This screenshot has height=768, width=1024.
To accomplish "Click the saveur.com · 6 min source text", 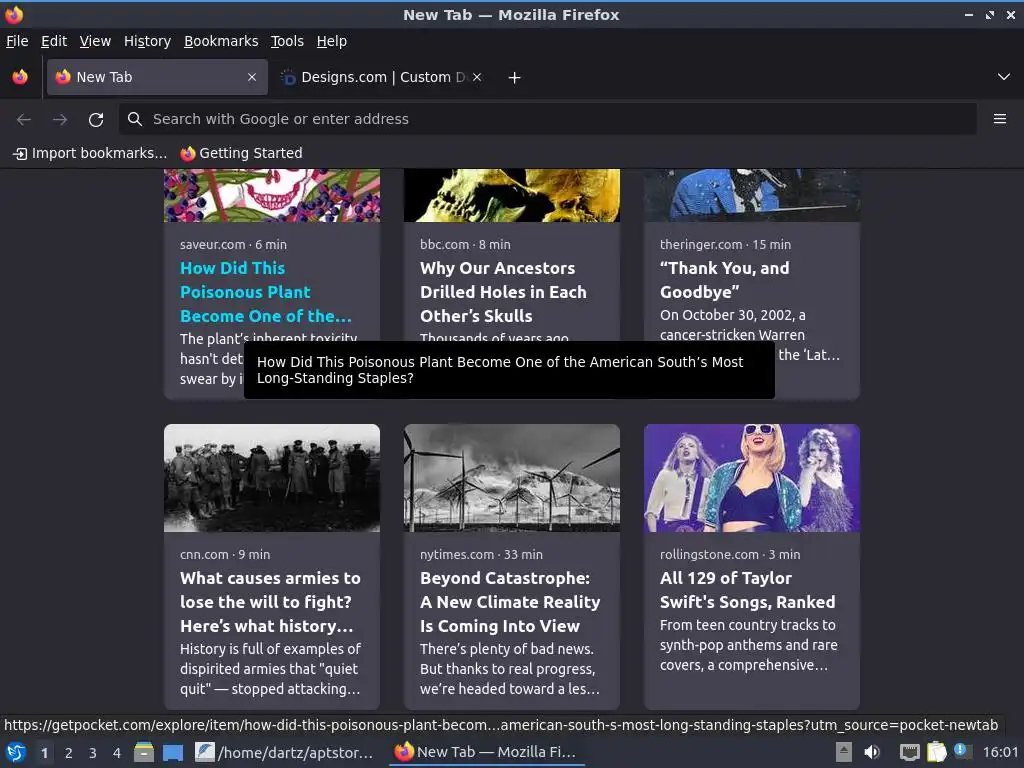I will [233, 244].
